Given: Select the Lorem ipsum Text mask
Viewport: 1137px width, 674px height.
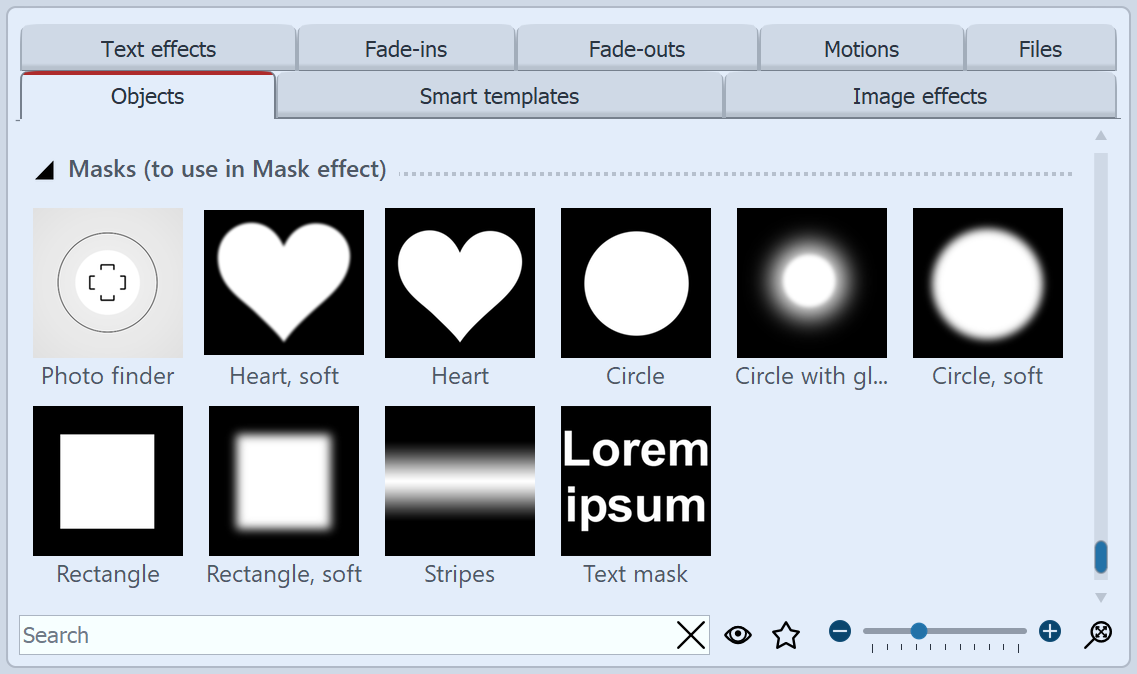Looking at the screenshot, I should pyautogui.click(x=635, y=480).
